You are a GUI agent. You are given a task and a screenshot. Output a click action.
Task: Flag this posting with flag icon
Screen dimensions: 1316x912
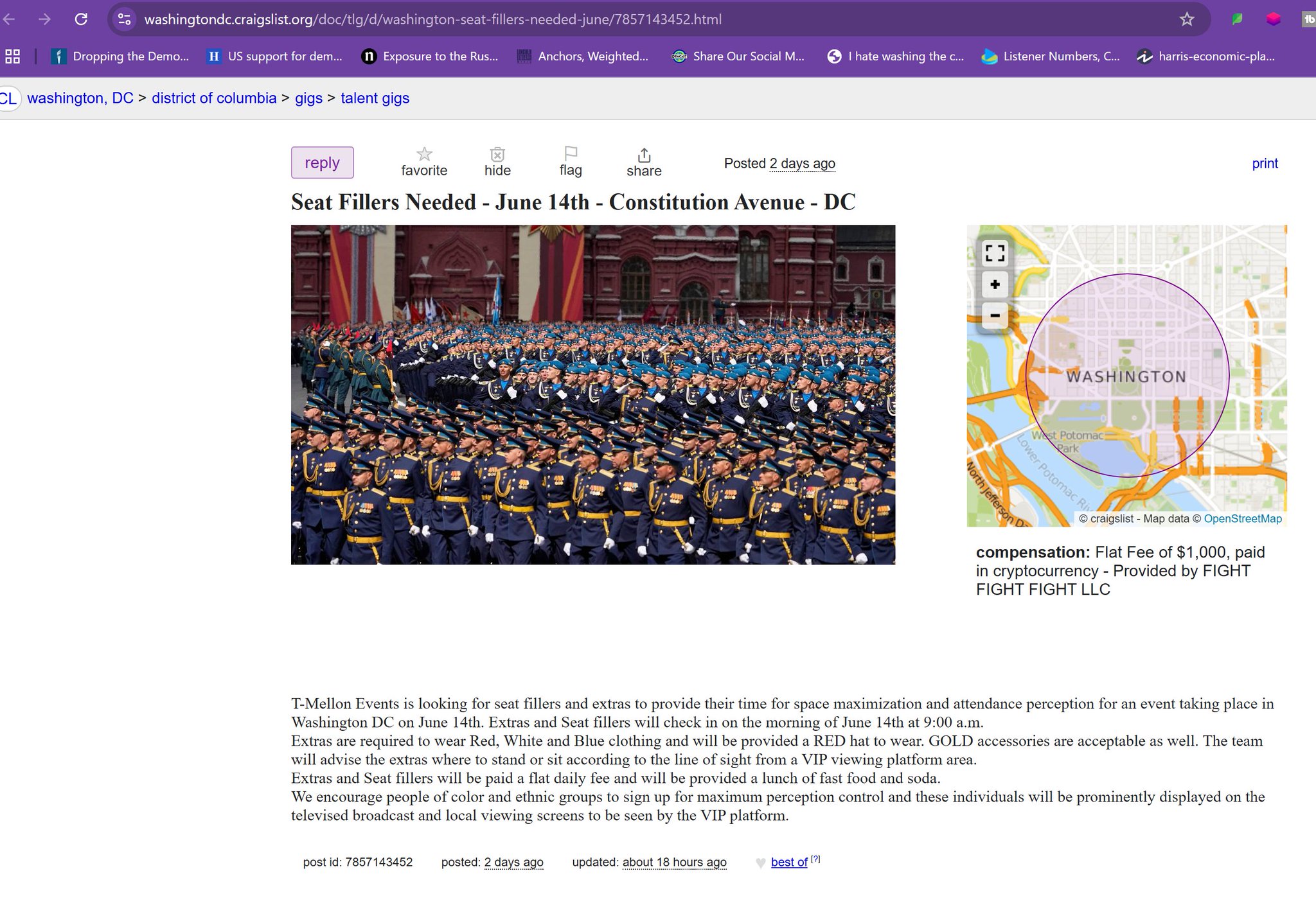pyautogui.click(x=571, y=162)
